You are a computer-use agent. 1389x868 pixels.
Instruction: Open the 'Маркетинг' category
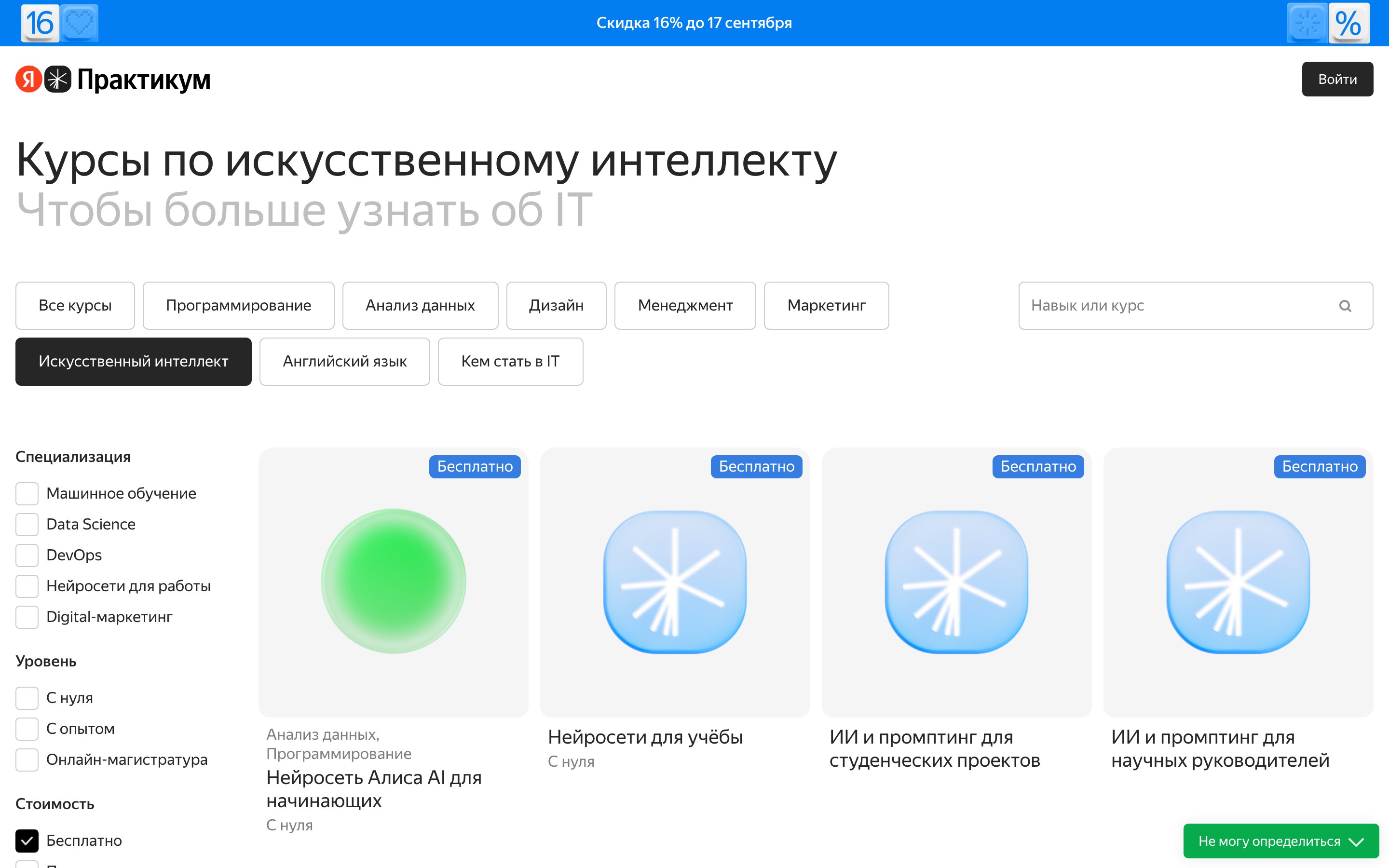pos(827,305)
